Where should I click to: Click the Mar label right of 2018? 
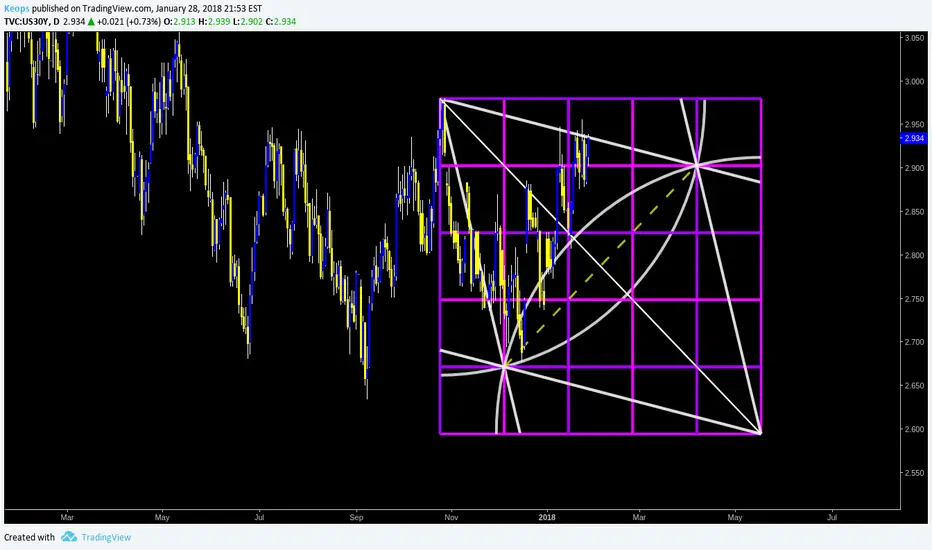(639, 517)
